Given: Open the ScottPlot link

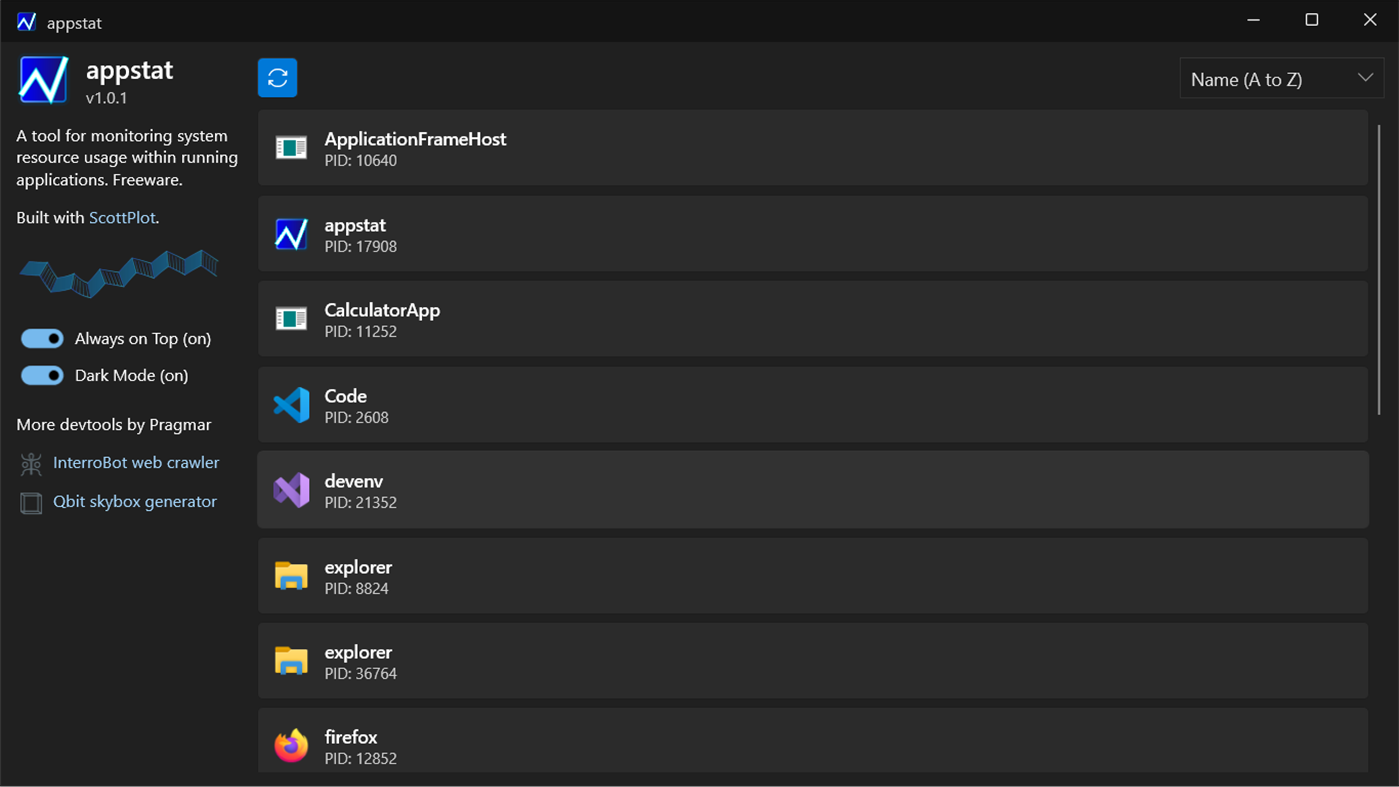Looking at the screenshot, I should [x=122, y=218].
